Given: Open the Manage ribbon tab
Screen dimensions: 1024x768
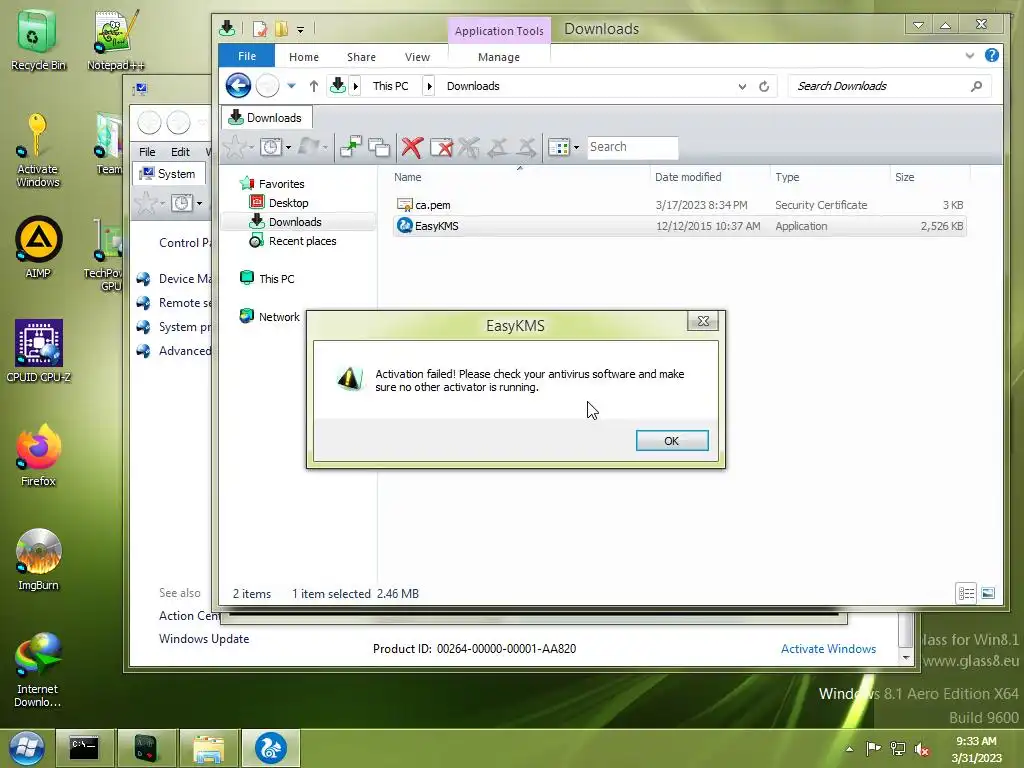Looking at the screenshot, I should (x=499, y=57).
